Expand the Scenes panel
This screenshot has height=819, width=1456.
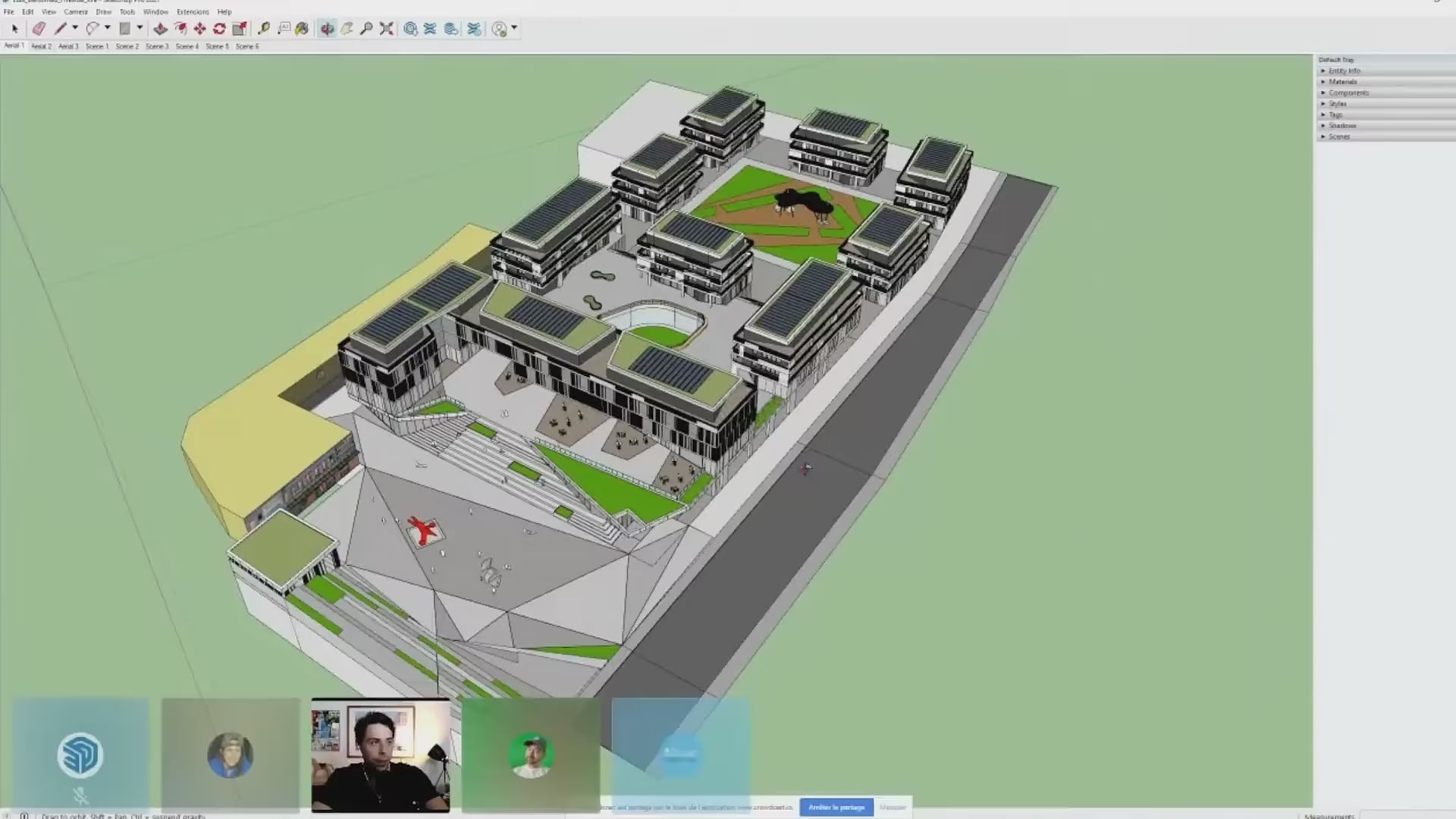pos(1386,136)
